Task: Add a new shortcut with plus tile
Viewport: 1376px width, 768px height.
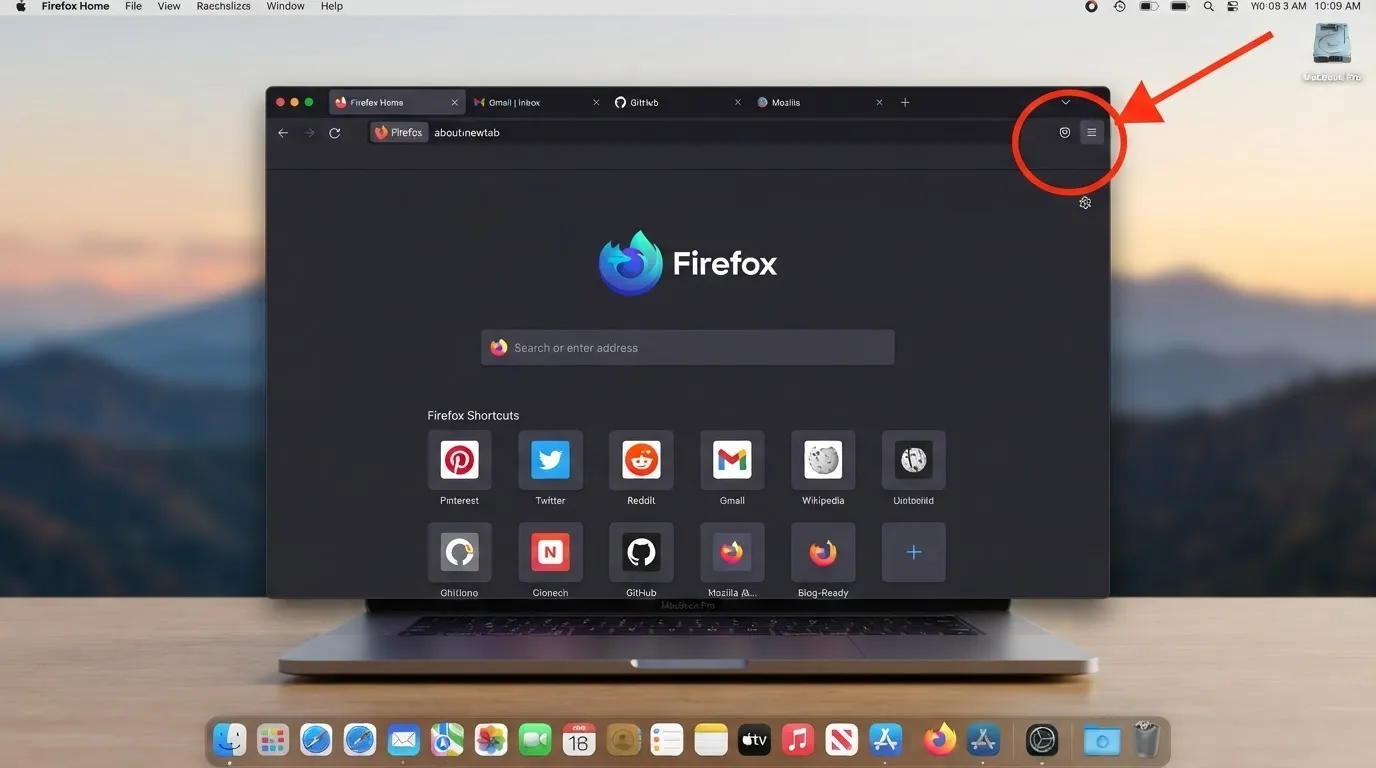Action: (x=913, y=552)
